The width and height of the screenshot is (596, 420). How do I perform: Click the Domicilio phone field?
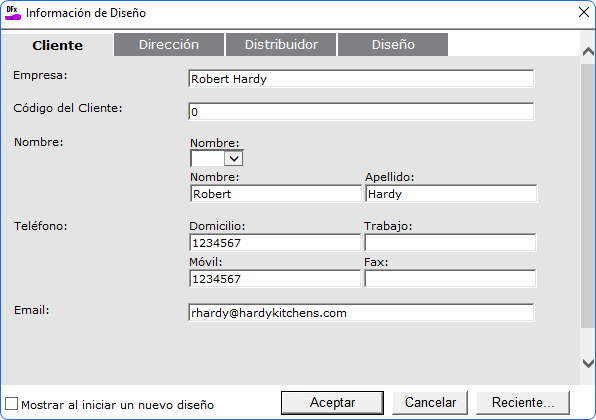(x=275, y=242)
